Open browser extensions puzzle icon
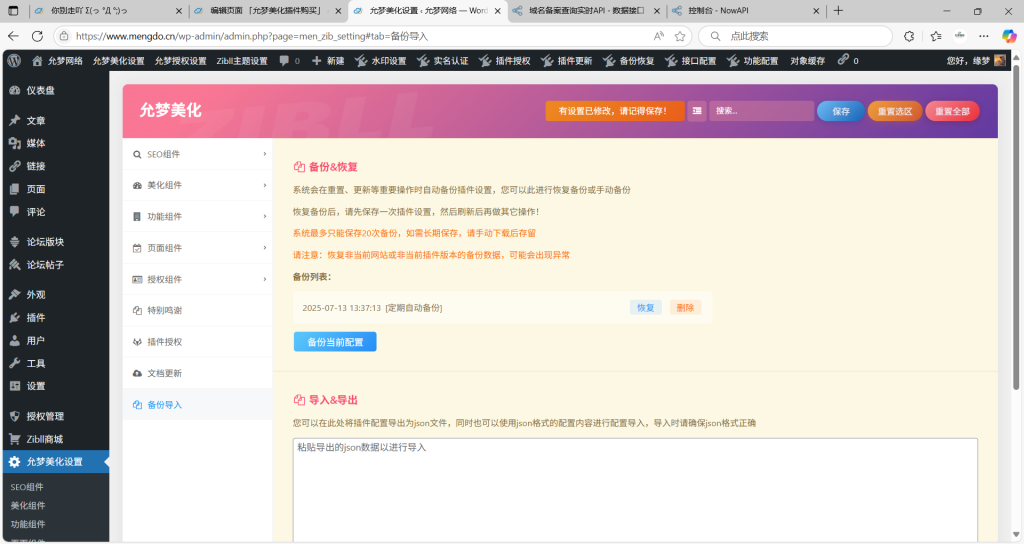Viewport: 1024px width, 544px height. pos(908,36)
